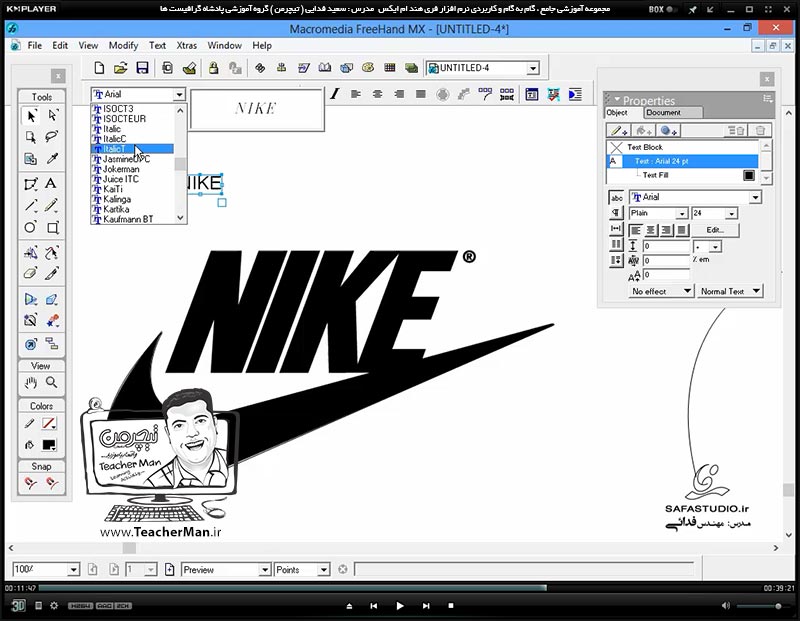800x621 pixels.
Task: Open the Swatches grid icon
Action: 389,67
